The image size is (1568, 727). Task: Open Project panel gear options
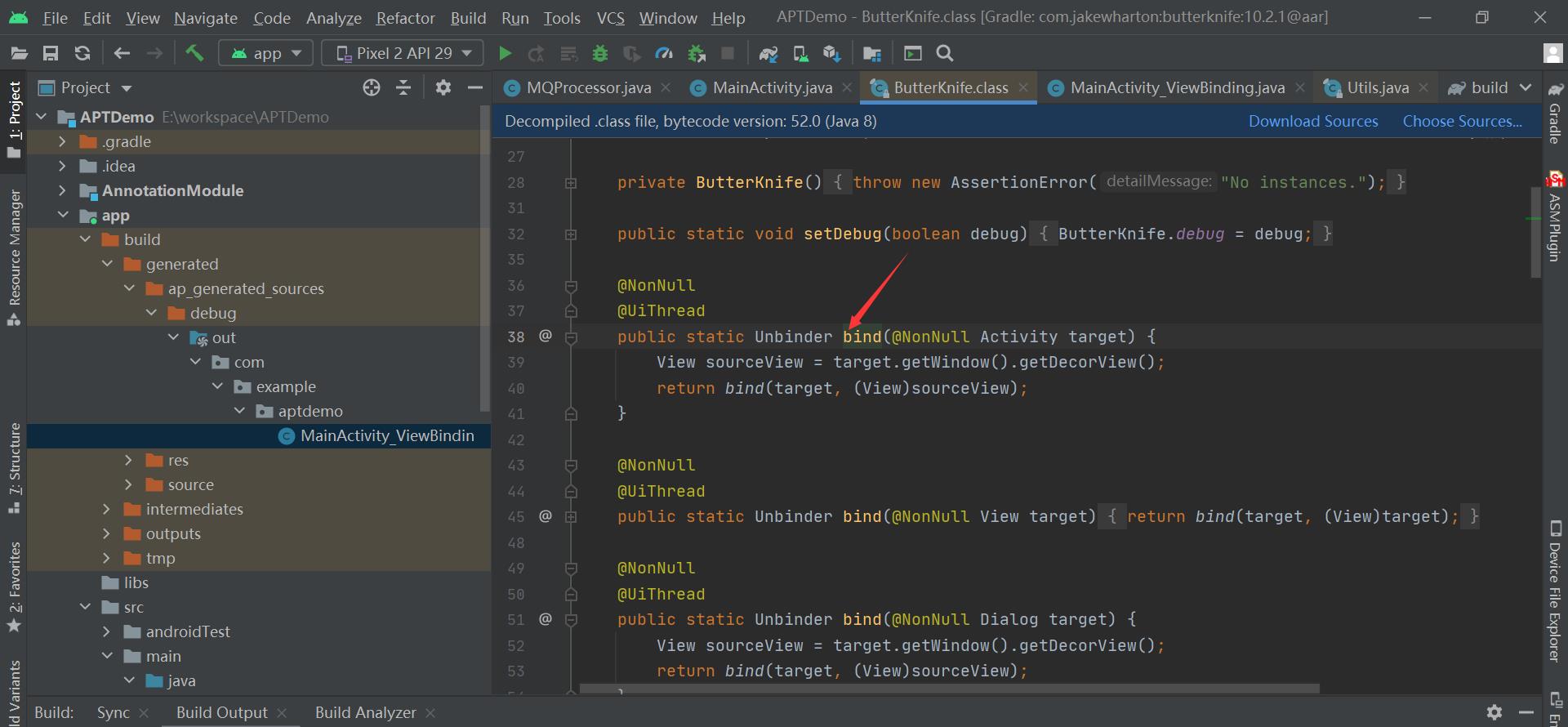tap(443, 87)
